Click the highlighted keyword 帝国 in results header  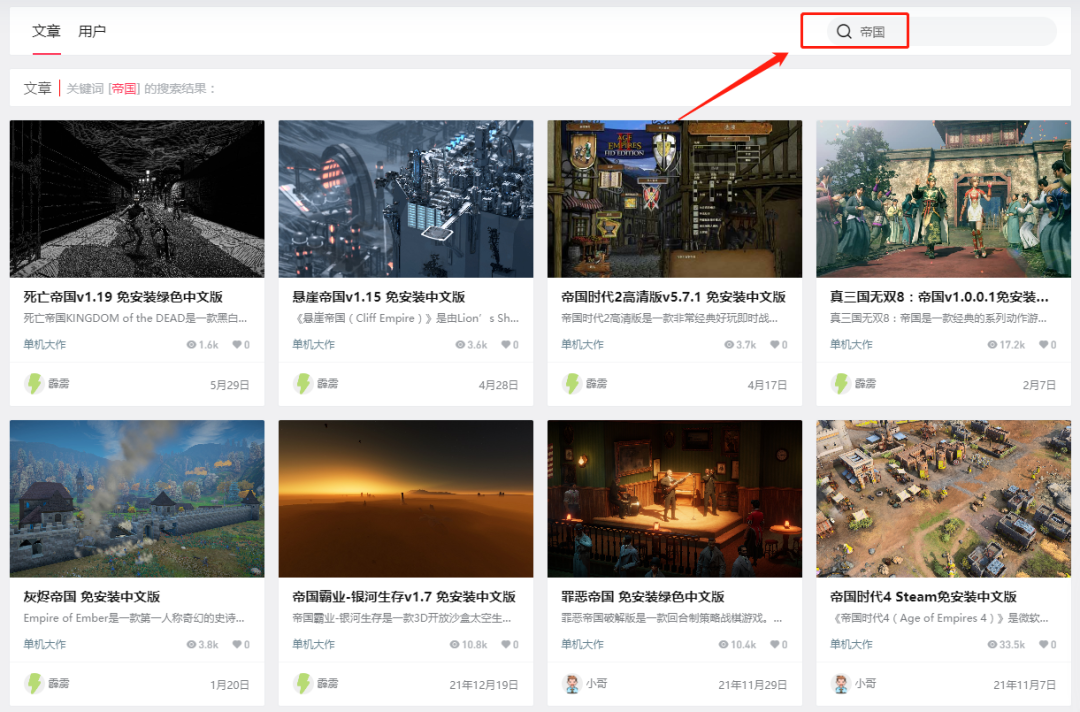(x=124, y=88)
